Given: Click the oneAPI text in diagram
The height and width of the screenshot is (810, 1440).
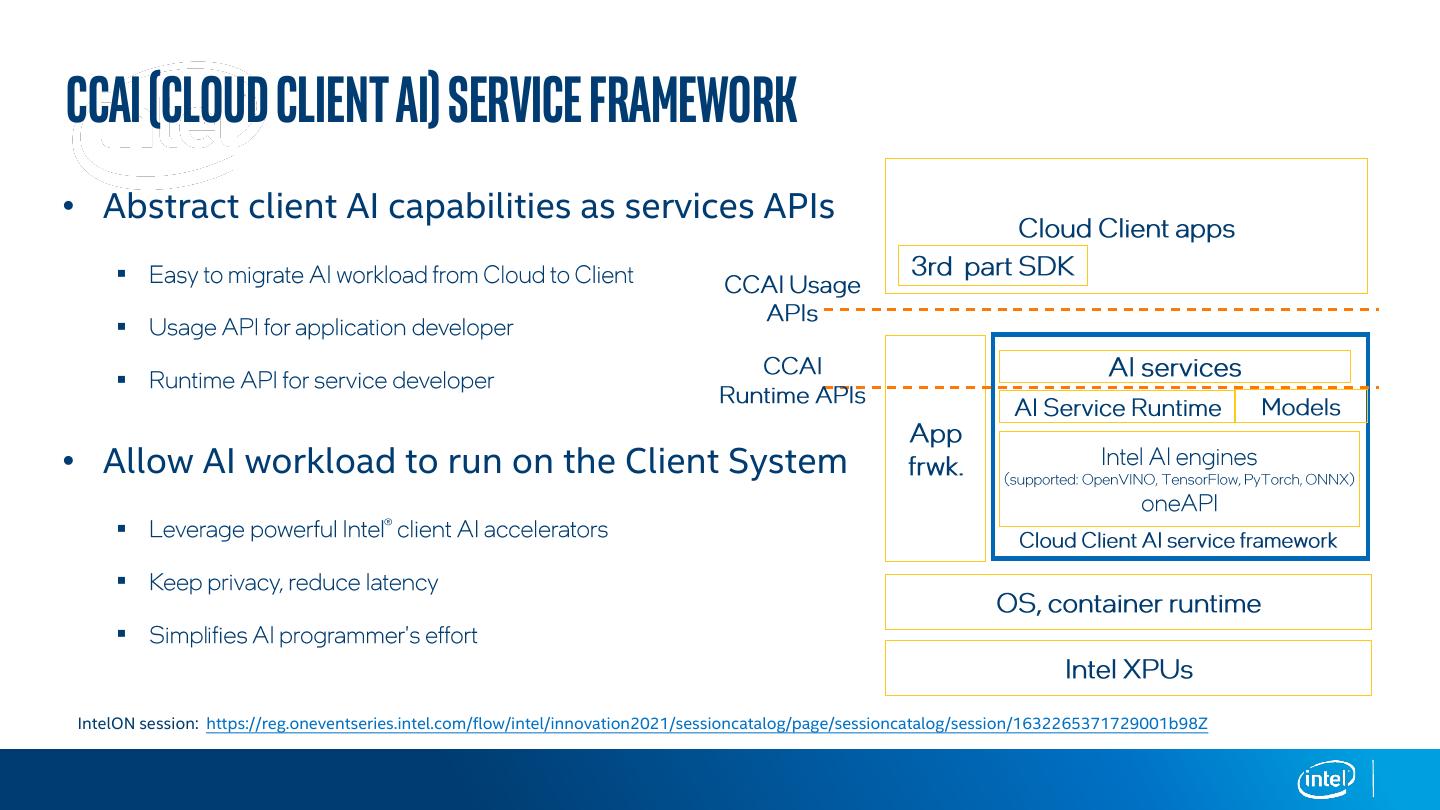Looking at the screenshot, I should [1178, 504].
